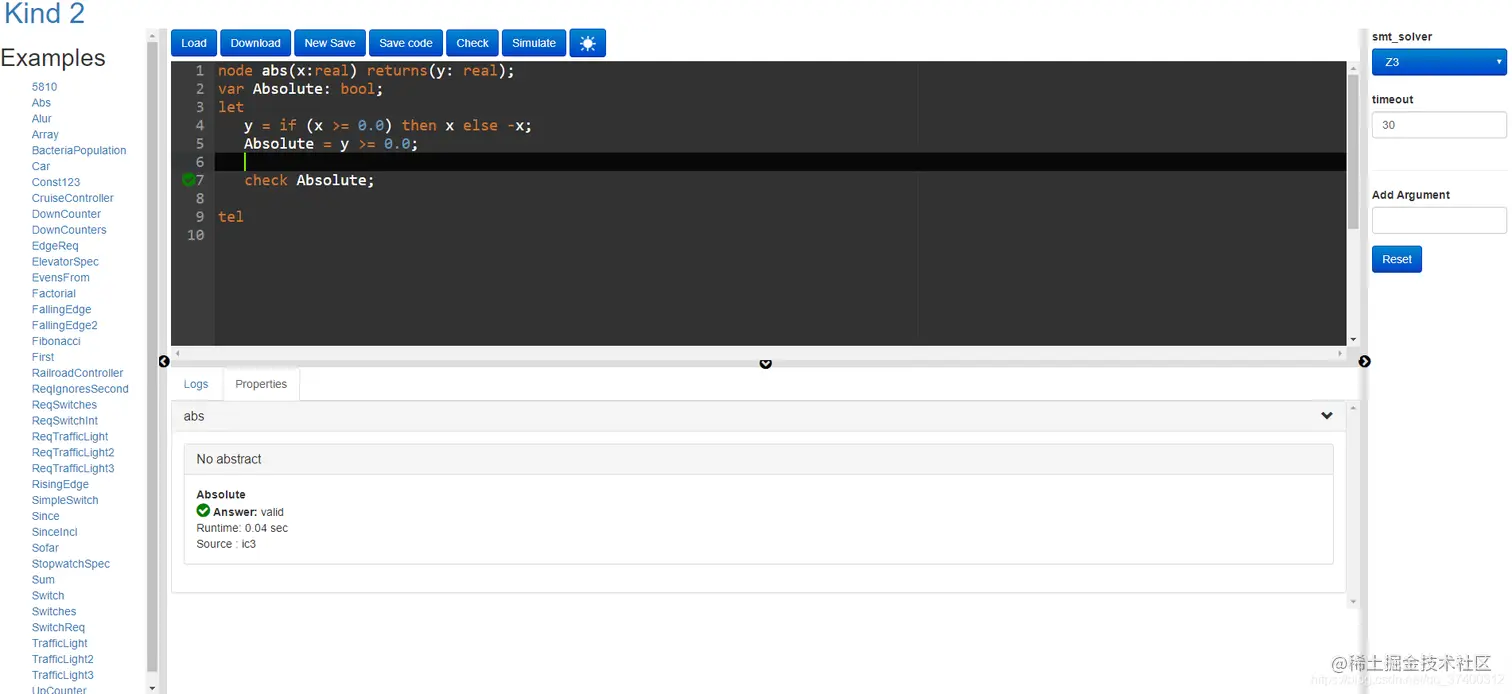Open the TrafficLight3 example
Image resolution: width=1512 pixels, height=694 pixels.
[63, 676]
